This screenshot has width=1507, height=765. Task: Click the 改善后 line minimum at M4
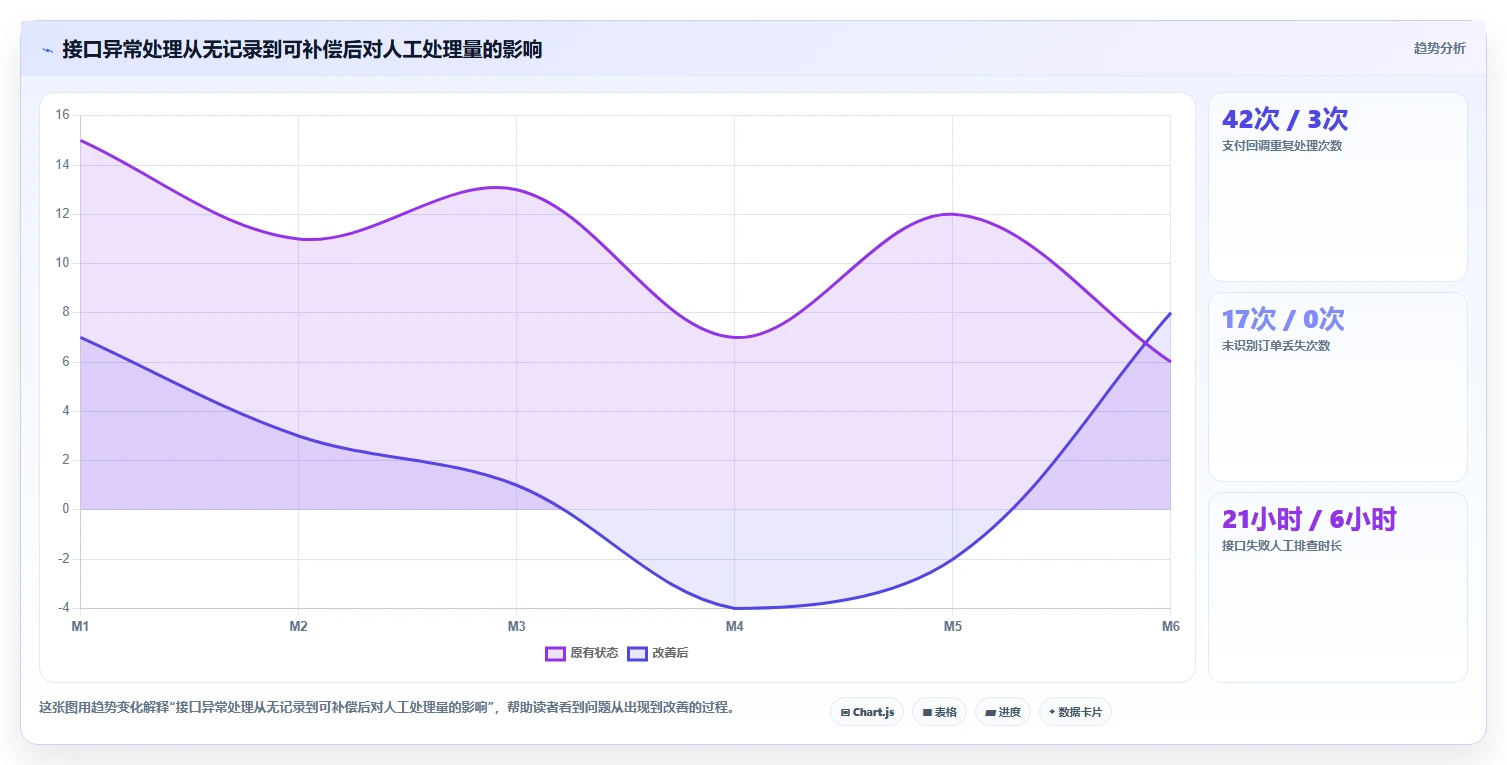click(734, 608)
